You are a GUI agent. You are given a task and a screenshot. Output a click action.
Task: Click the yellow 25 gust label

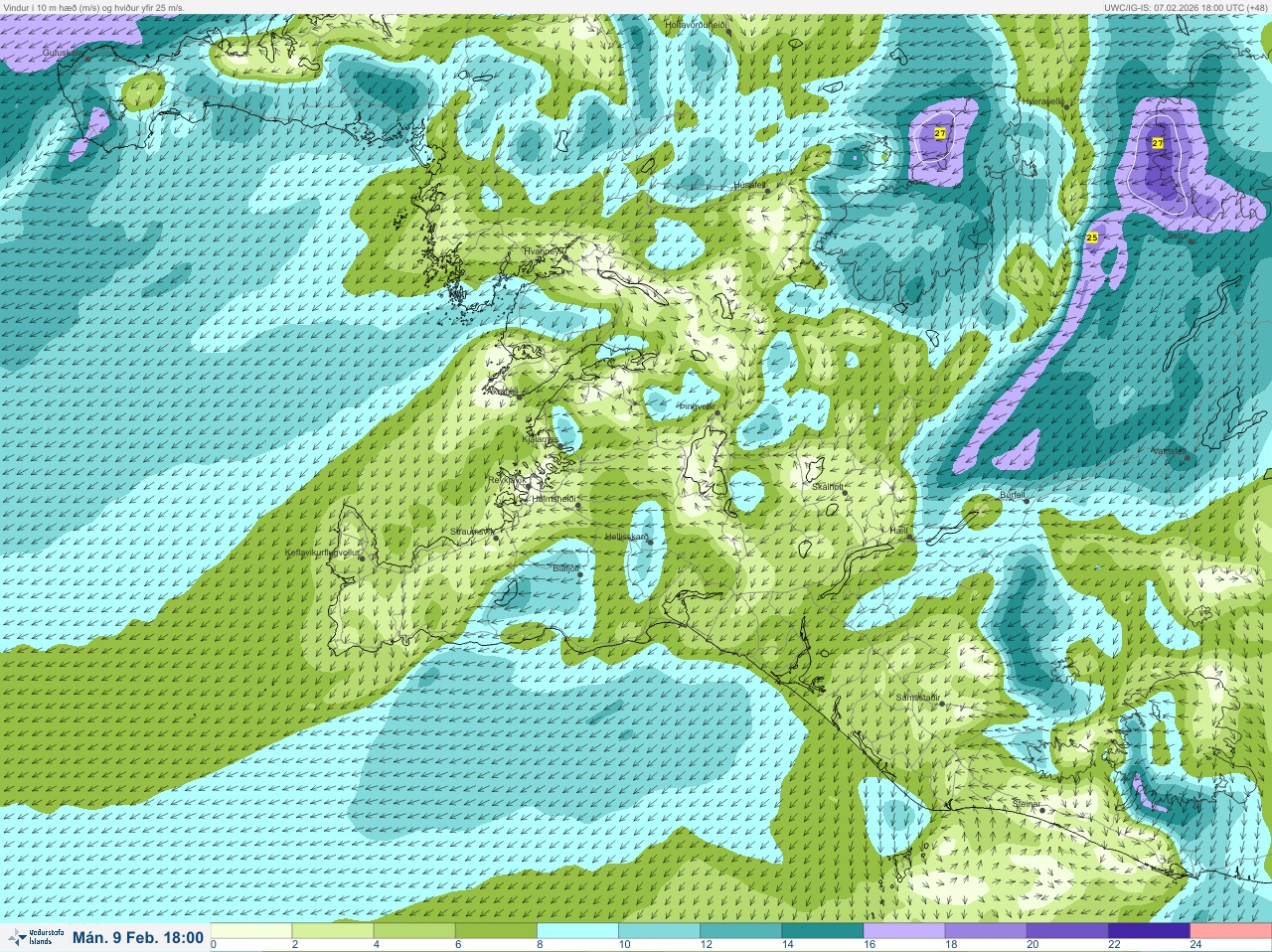pos(1092,238)
